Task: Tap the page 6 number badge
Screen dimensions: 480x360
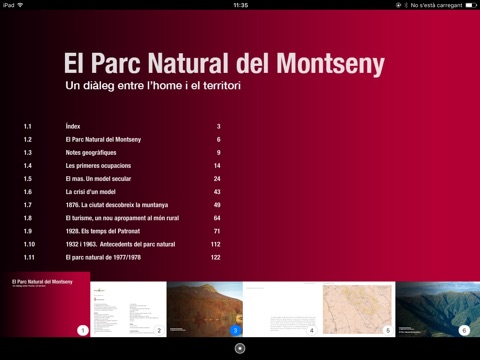Action: click(464, 330)
